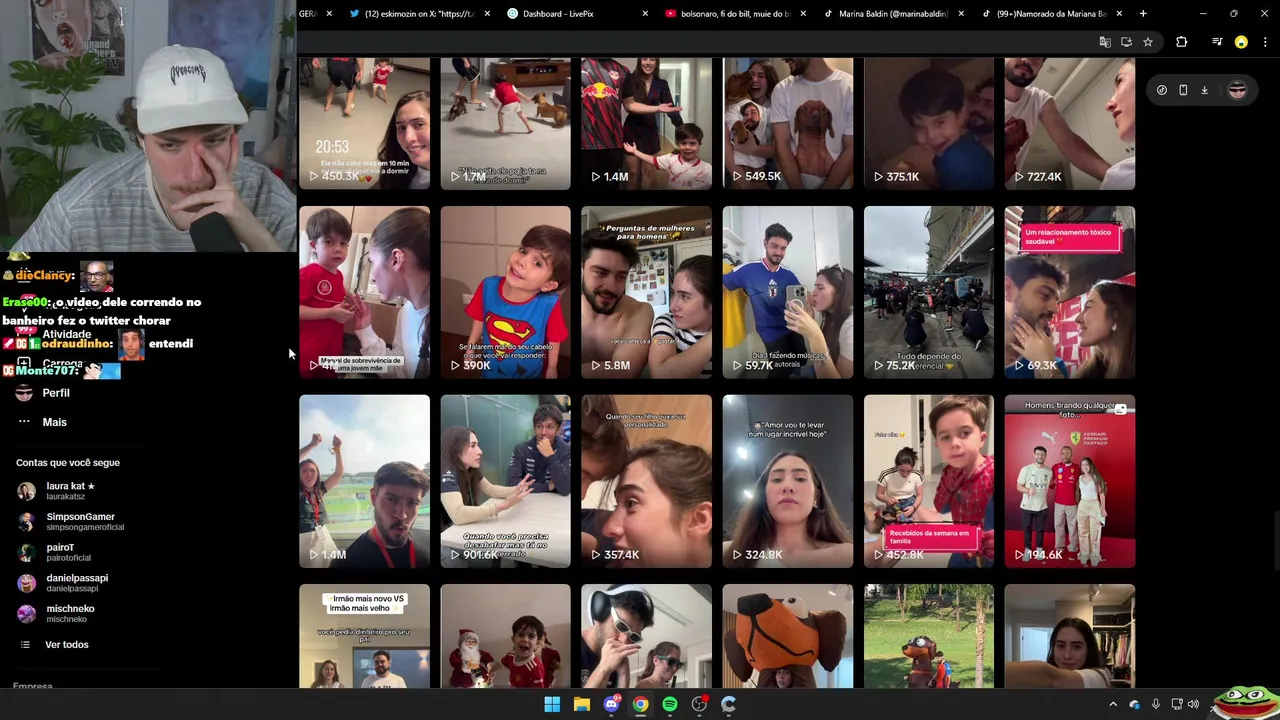Open the video with 549.5K views
Screen dimensions: 1280x720
tap(787, 123)
